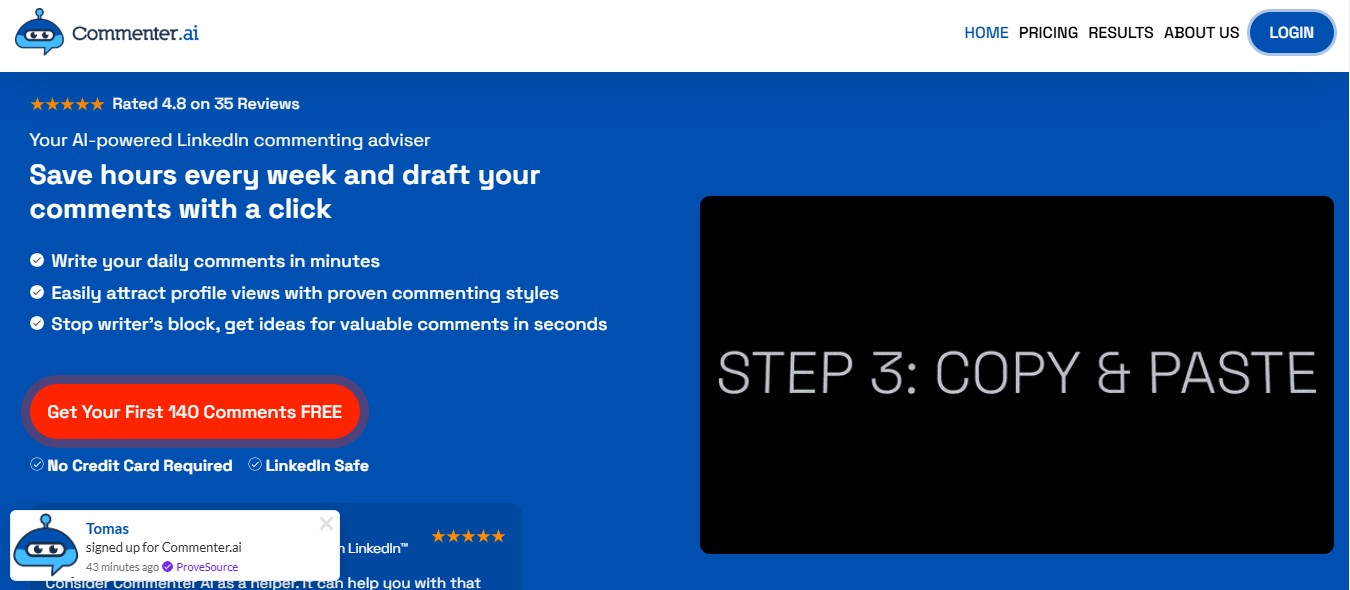1350x590 pixels.
Task: Click the LOGIN button
Action: [1291, 32]
